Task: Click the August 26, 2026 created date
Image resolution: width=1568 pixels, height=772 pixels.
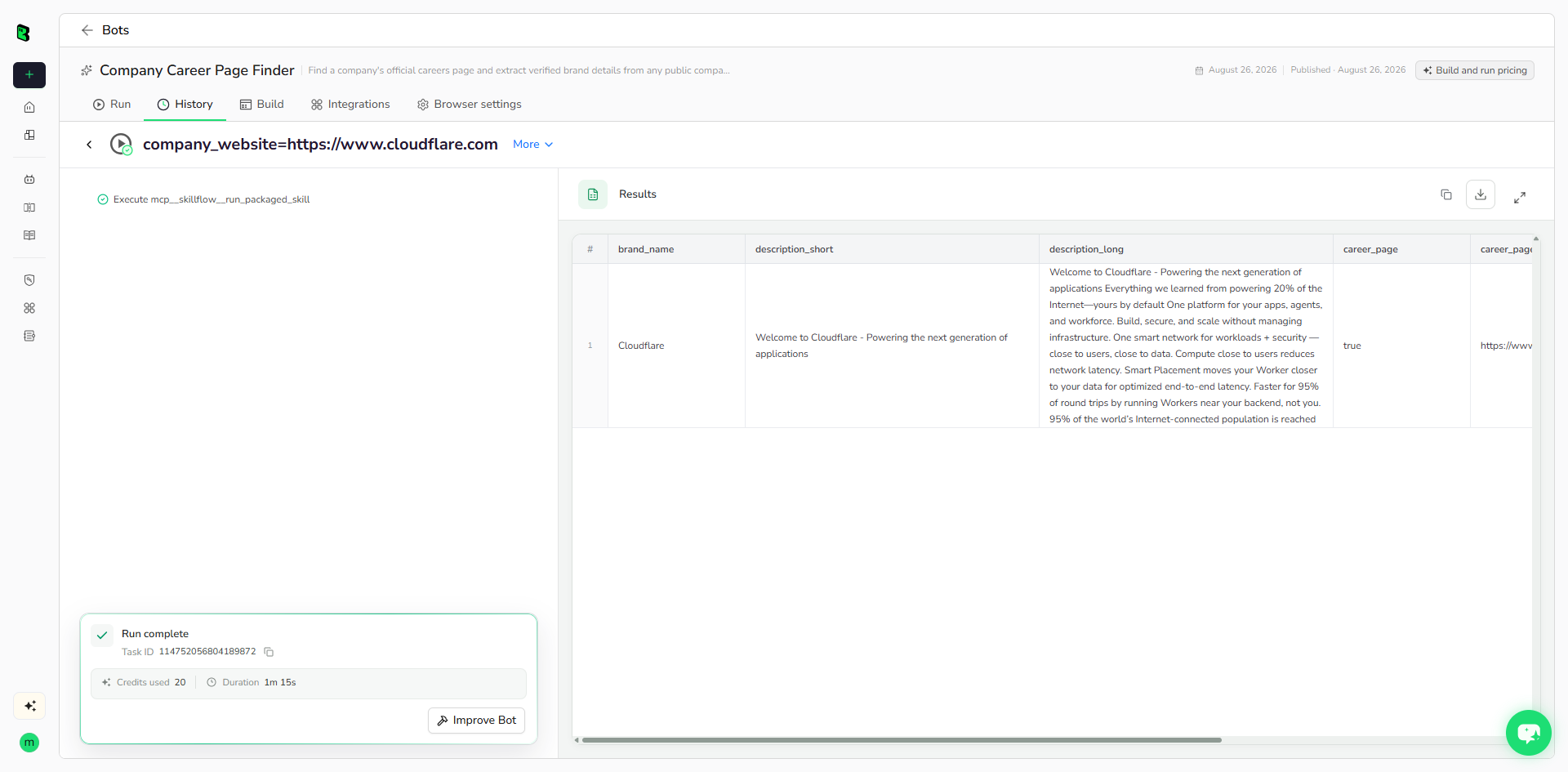Action: pos(1242,70)
